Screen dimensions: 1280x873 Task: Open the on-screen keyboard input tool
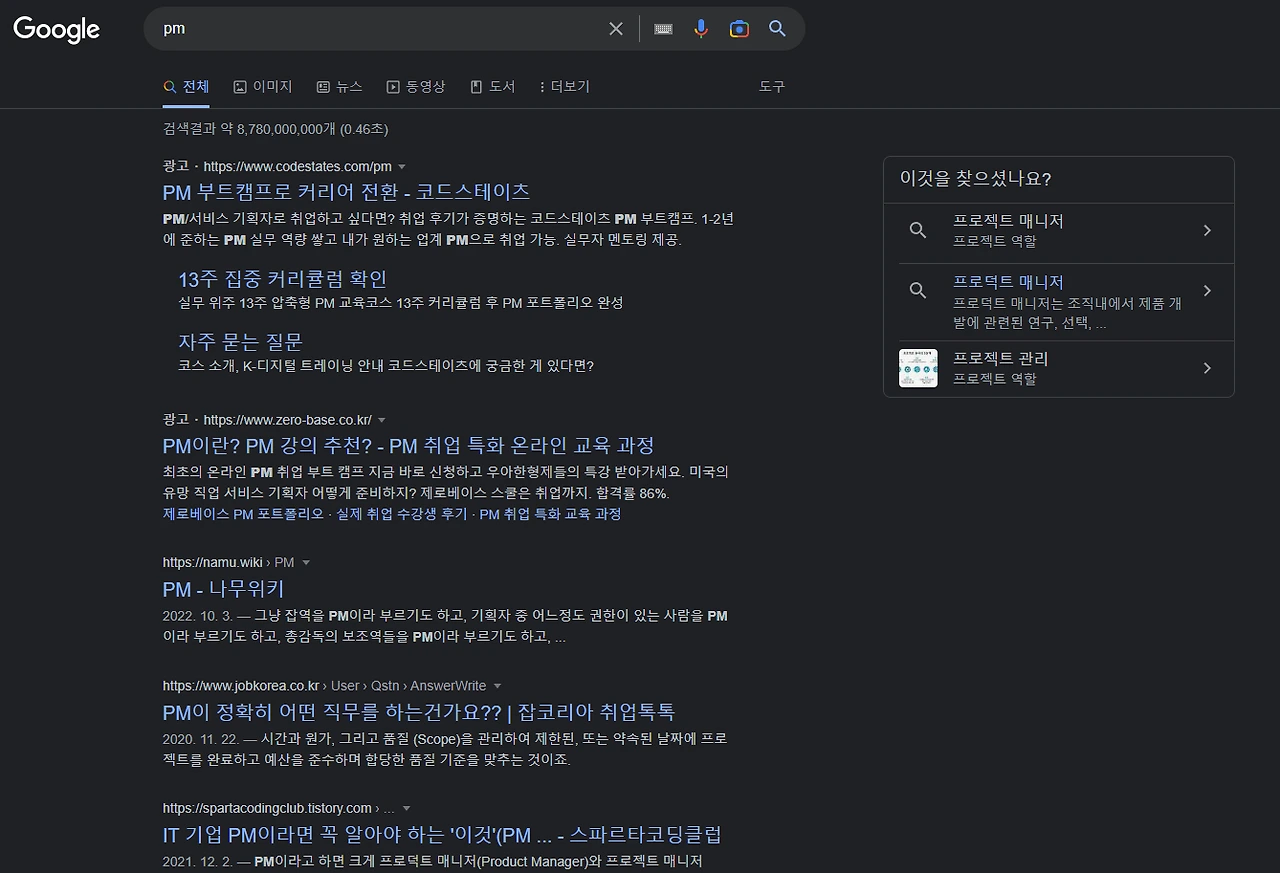coord(663,29)
